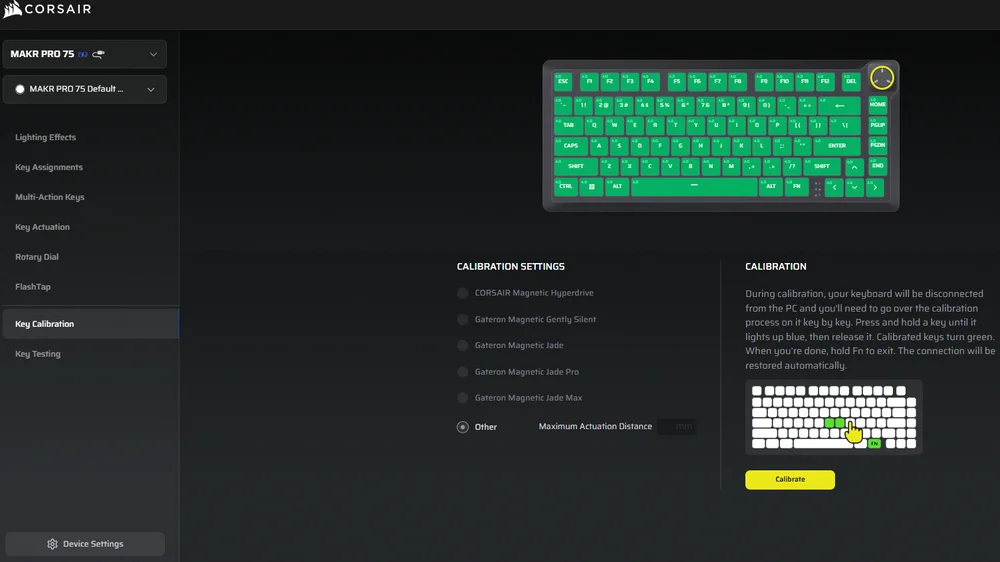This screenshot has height=562, width=1000.
Task: Select the CAPS key on the keyboard image
Action: tap(570, 145)
